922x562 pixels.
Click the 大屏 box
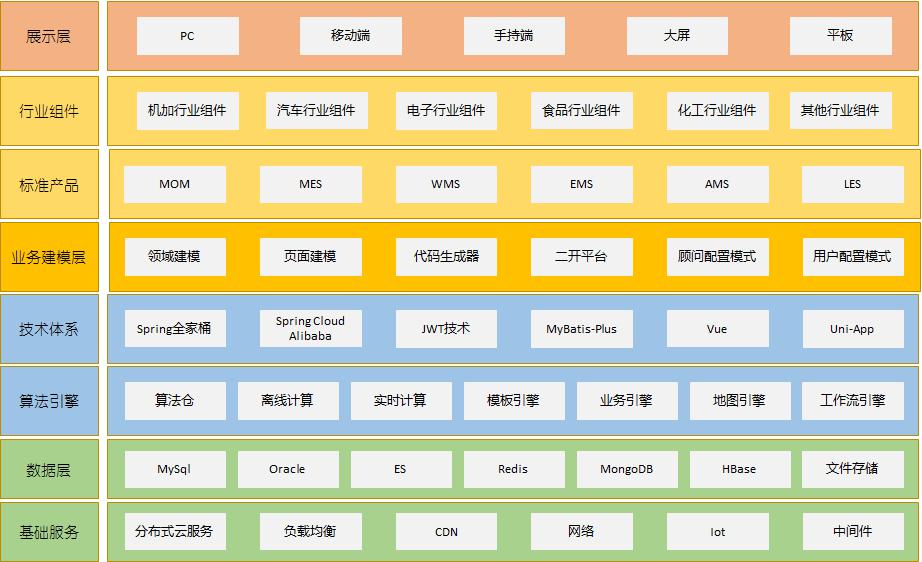point(677,36)
